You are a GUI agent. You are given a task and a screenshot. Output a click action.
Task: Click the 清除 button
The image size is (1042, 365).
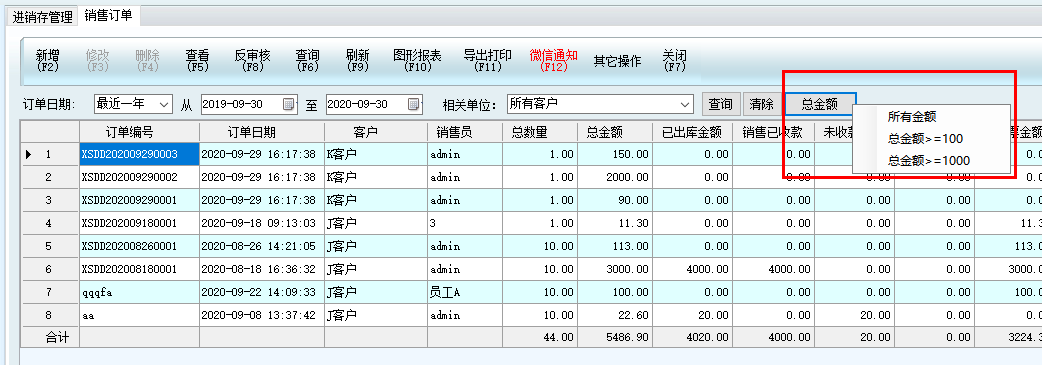pos(762,104)
